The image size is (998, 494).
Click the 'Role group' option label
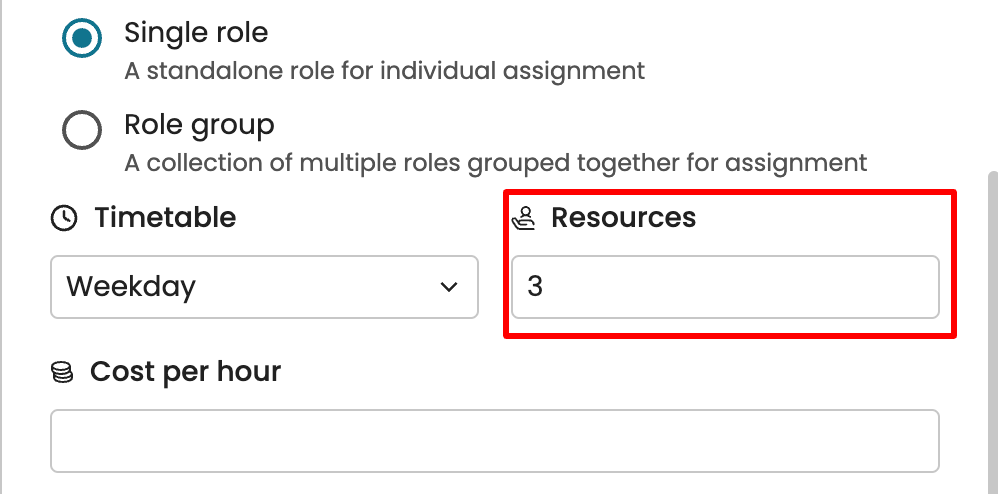[199, 125]
